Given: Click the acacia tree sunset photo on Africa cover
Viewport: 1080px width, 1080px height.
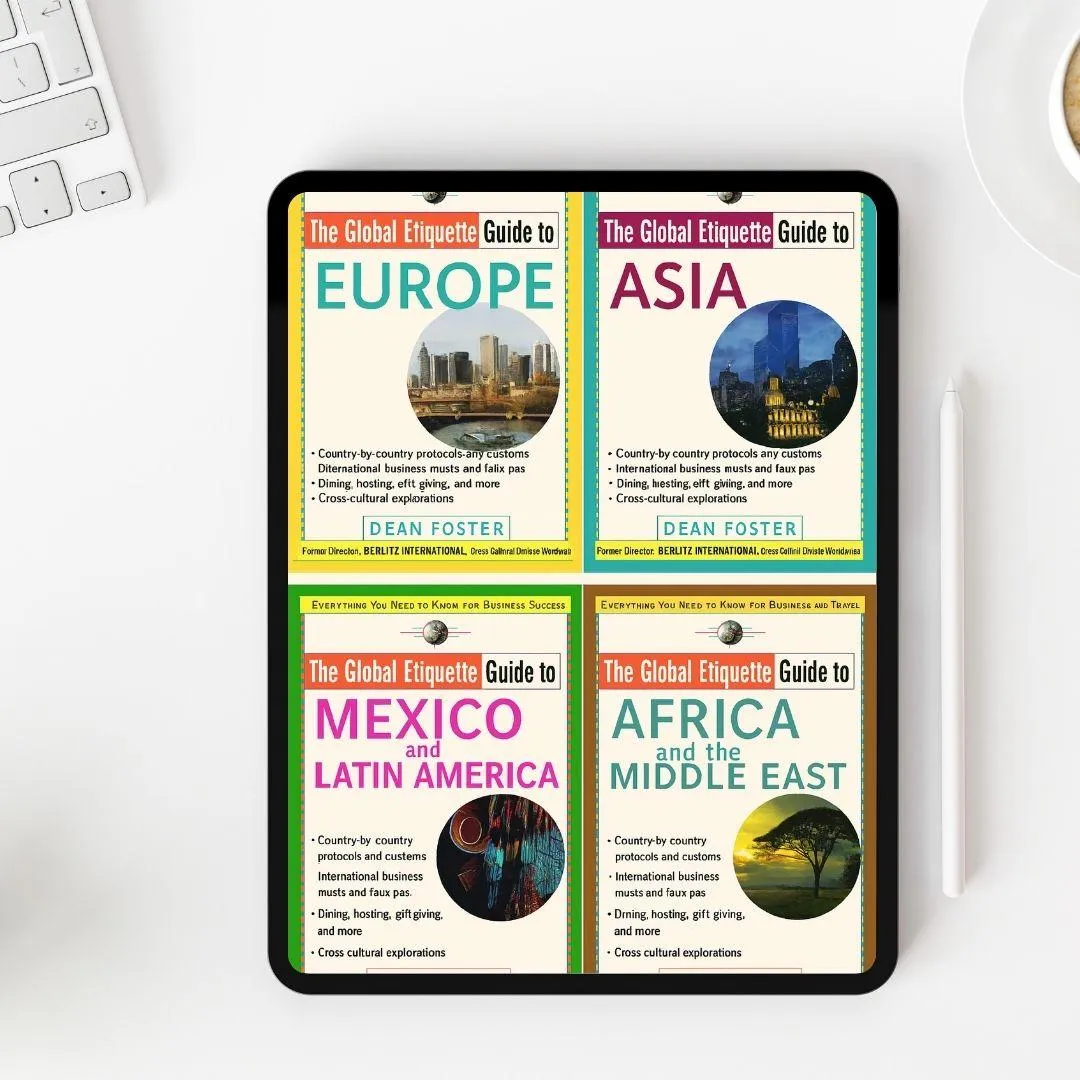Looking at the screenshot, I should click(796, 856).
